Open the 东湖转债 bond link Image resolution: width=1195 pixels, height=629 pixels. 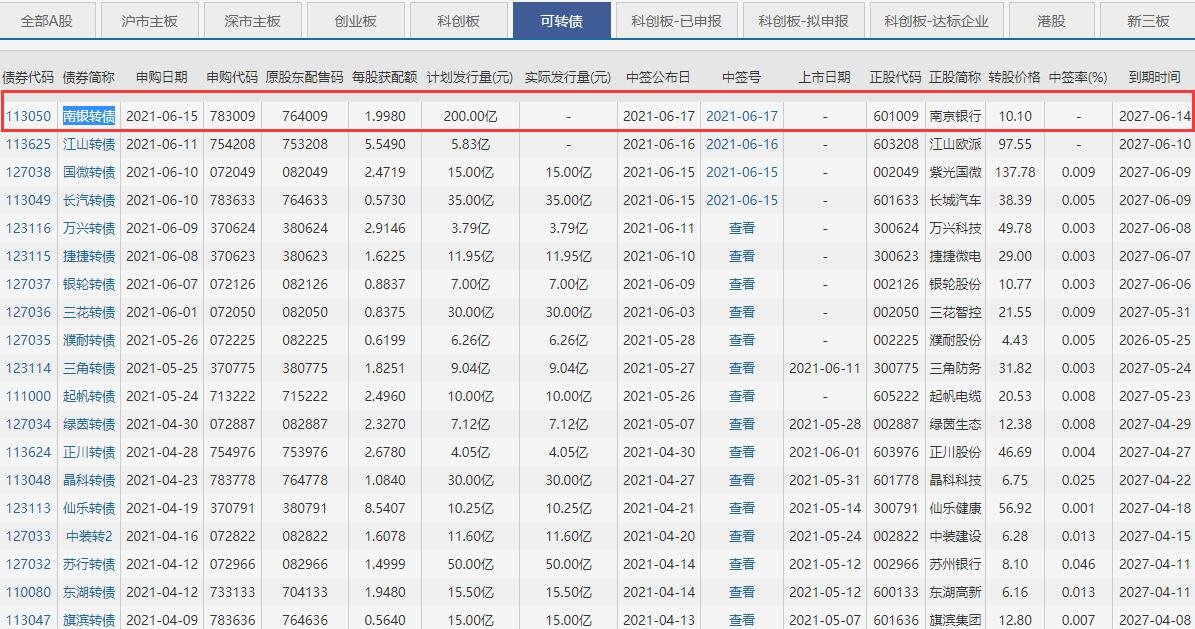tap(89, 592)
